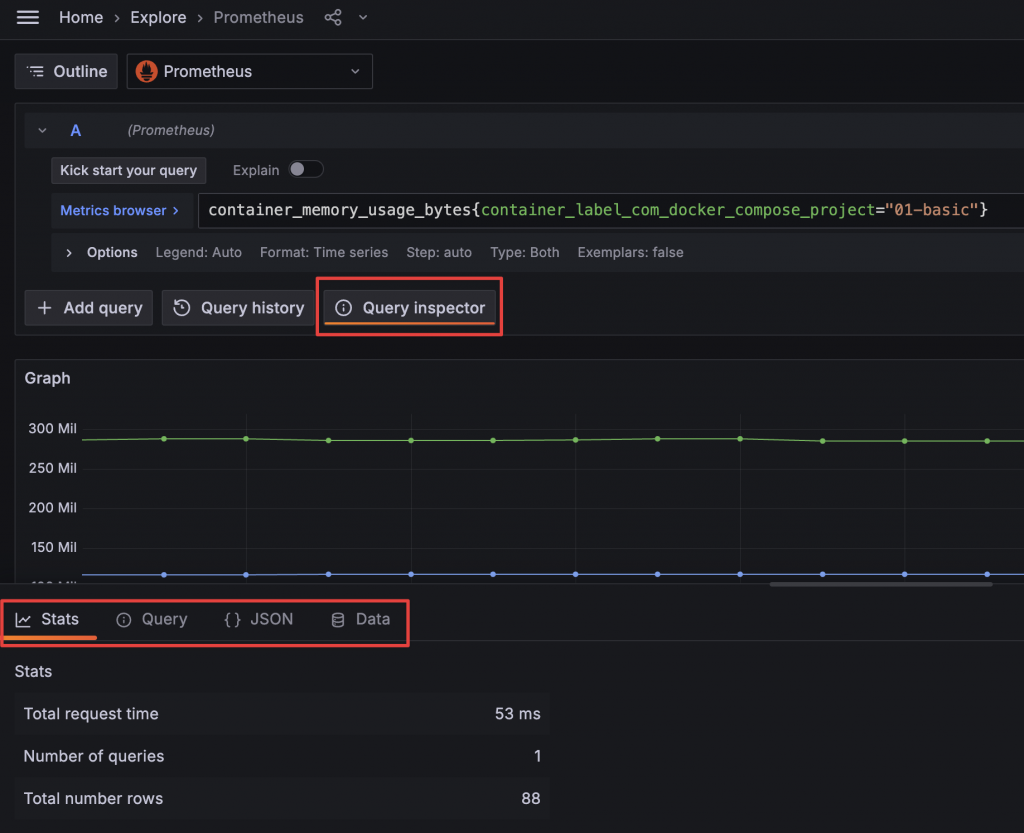Click Legend: Auto option text
Viewport: 1024px width, 833px height.
199,253
